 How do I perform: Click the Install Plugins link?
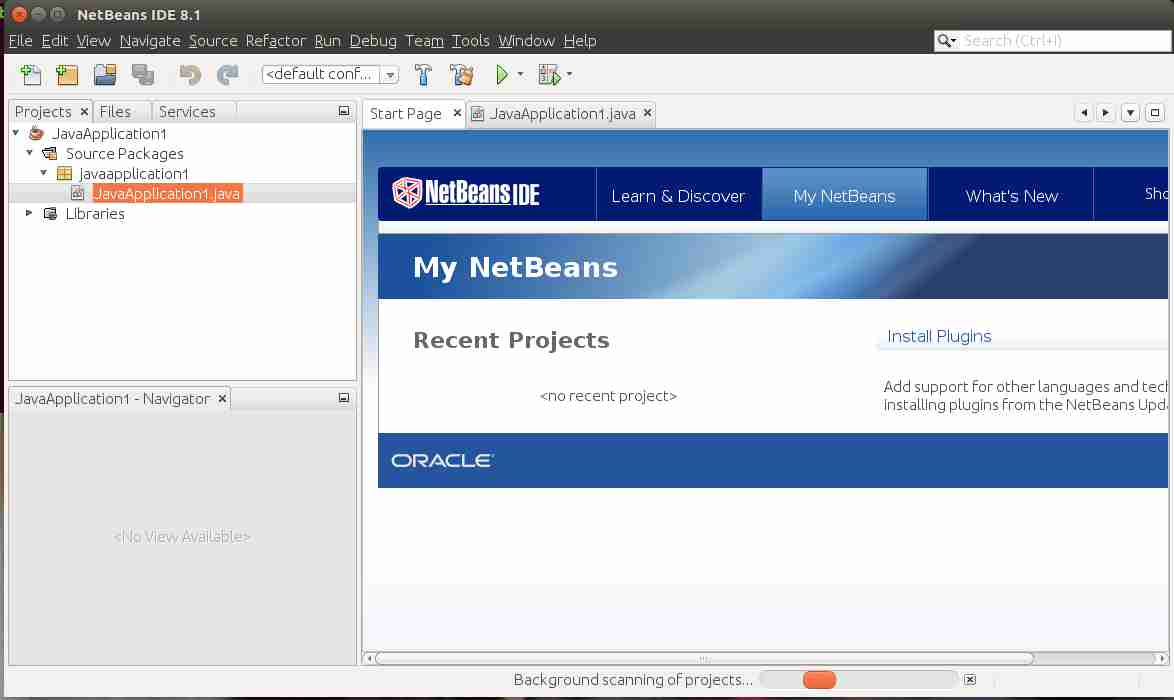pyautogui.click(x=939, y=336)
